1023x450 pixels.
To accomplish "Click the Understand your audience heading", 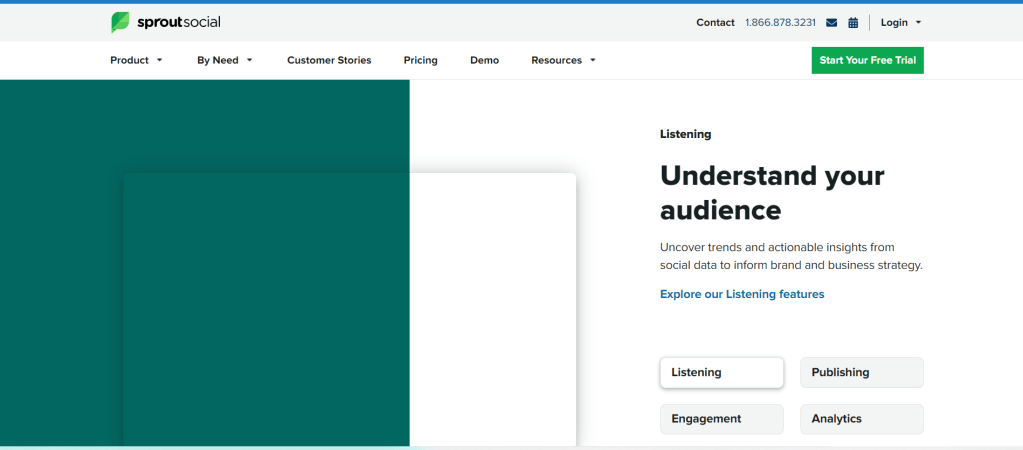I will pyautogui.click(x=772, y=193).
